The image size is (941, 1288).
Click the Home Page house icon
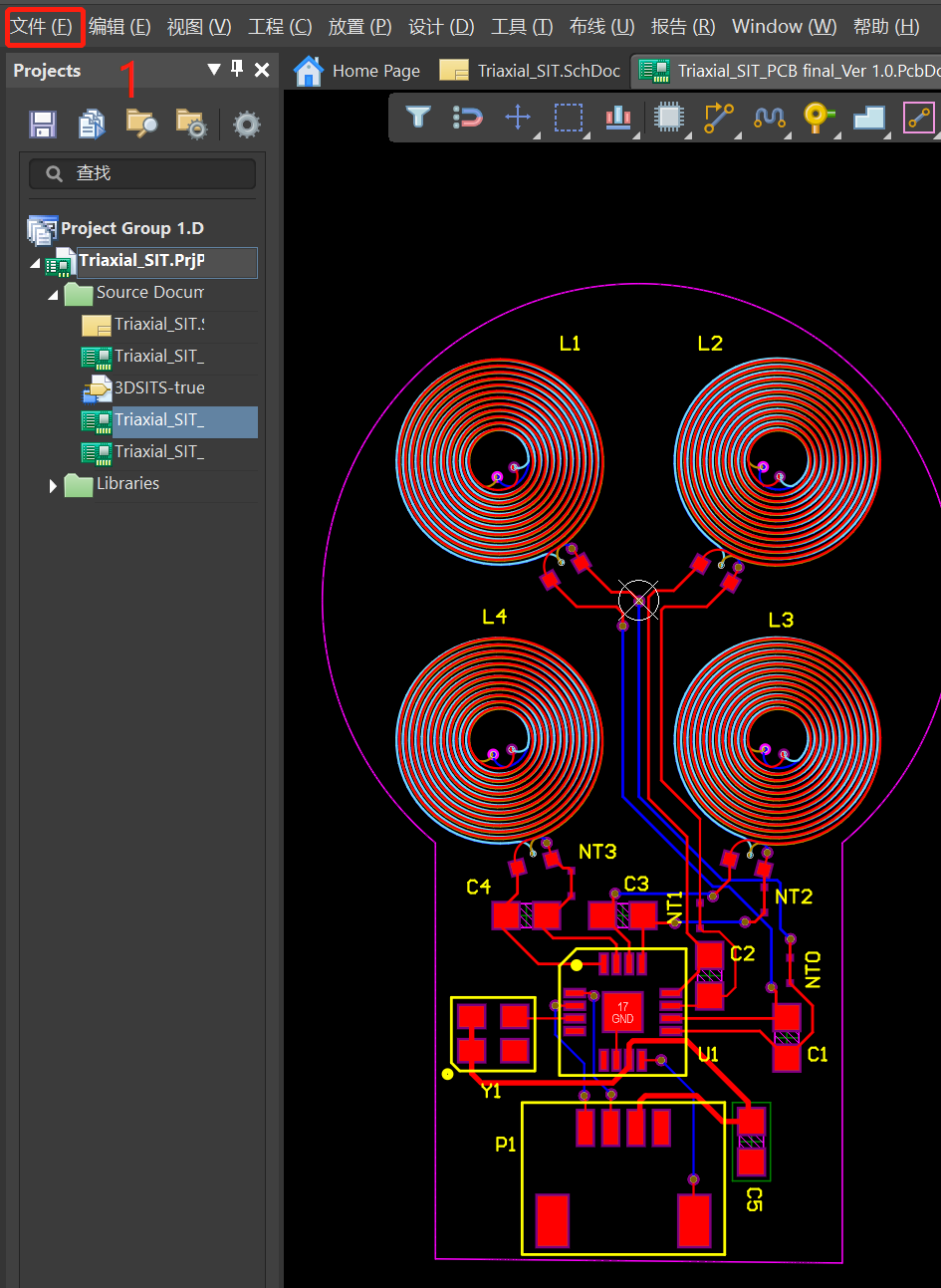(x=309, y=71)
